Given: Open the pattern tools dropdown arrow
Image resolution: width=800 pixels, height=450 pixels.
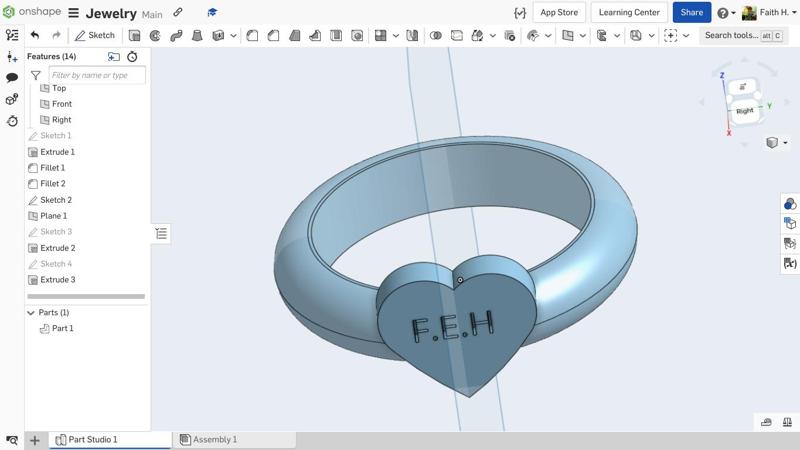Looking at the screenshot, I should click(x=395, y=36).
